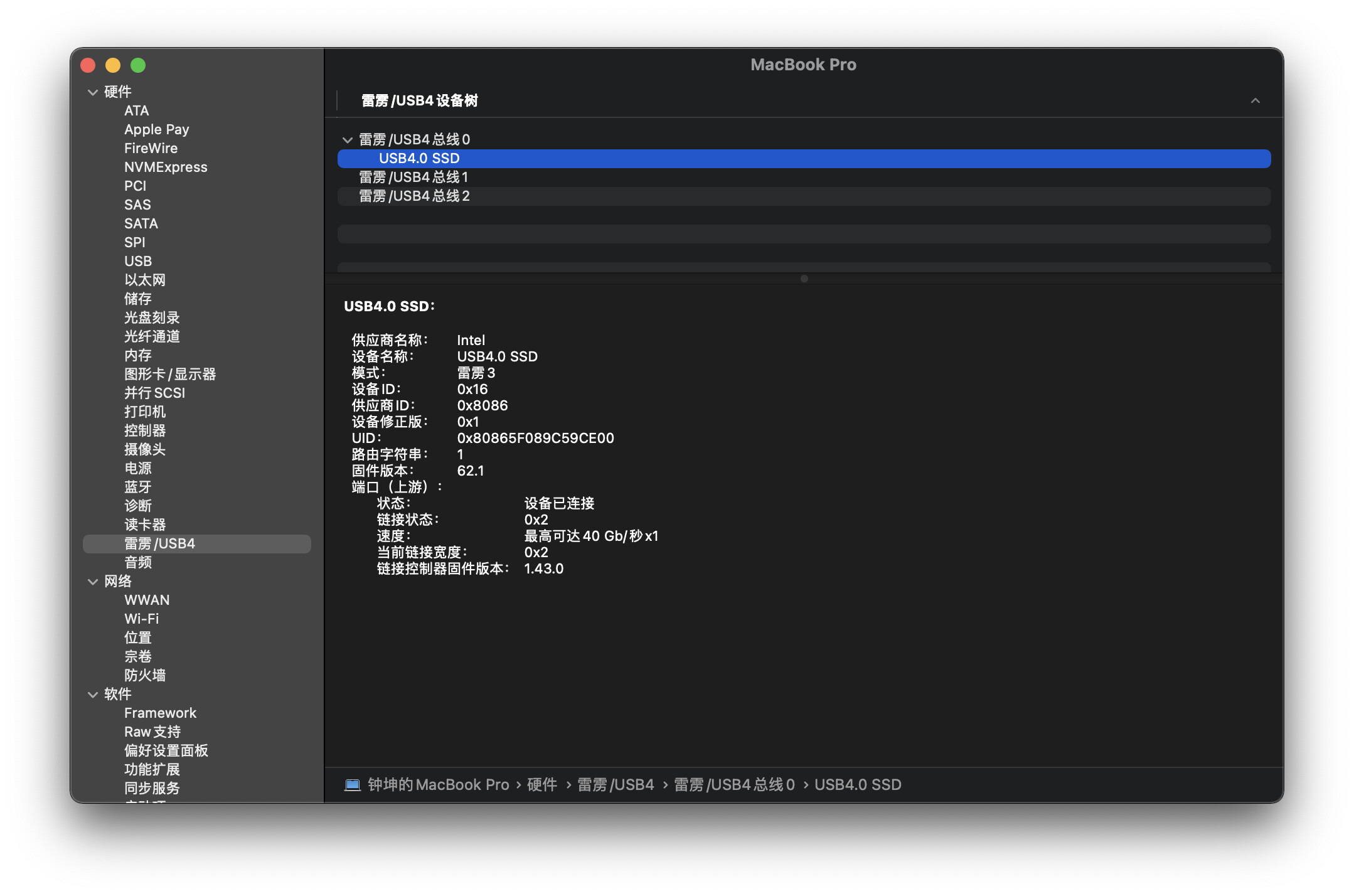The image size is (1354, 896).
Task: Click link controller firmware value 1.43.0
Action: click(543, 569)
